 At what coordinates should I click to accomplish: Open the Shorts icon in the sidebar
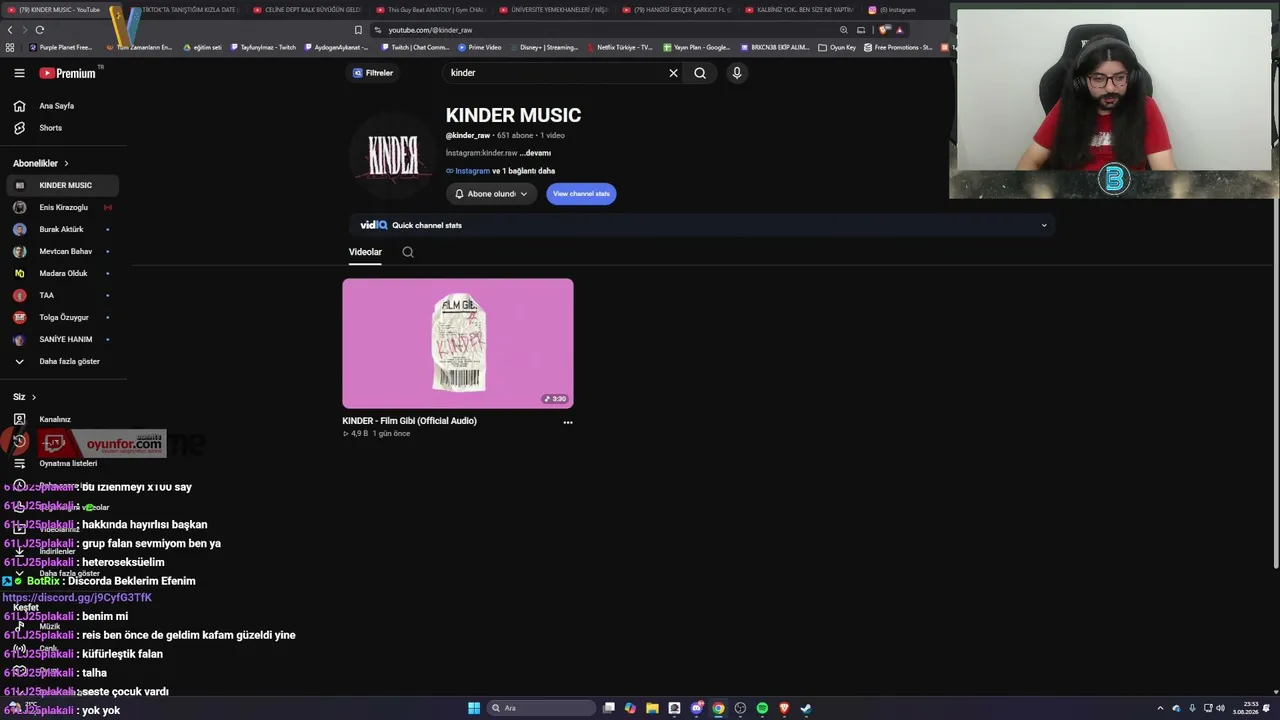pyautogui.click(x=19, y=128)
